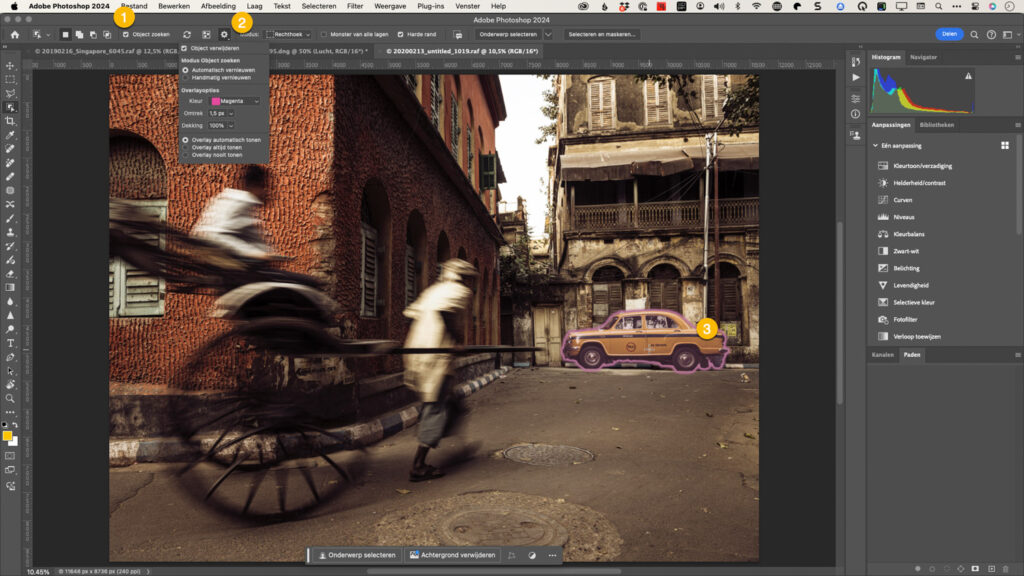Open arrow next to Onderwerp selecteren
Viewport: 1024px width, 576px height.
point(548,35)
